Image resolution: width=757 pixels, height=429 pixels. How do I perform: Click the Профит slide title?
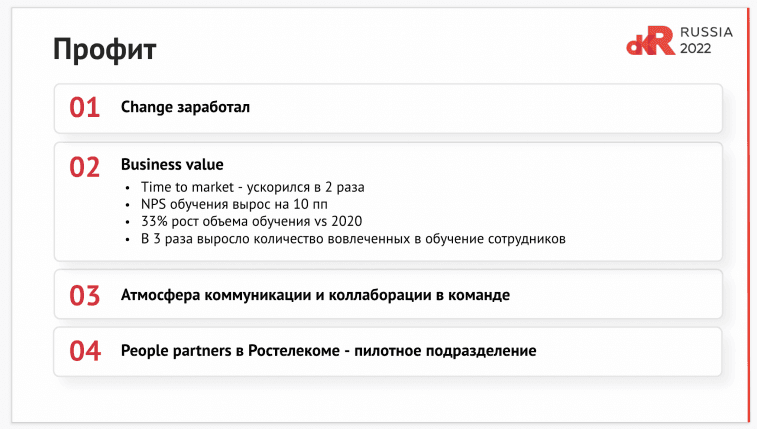[x=105, y=48]
